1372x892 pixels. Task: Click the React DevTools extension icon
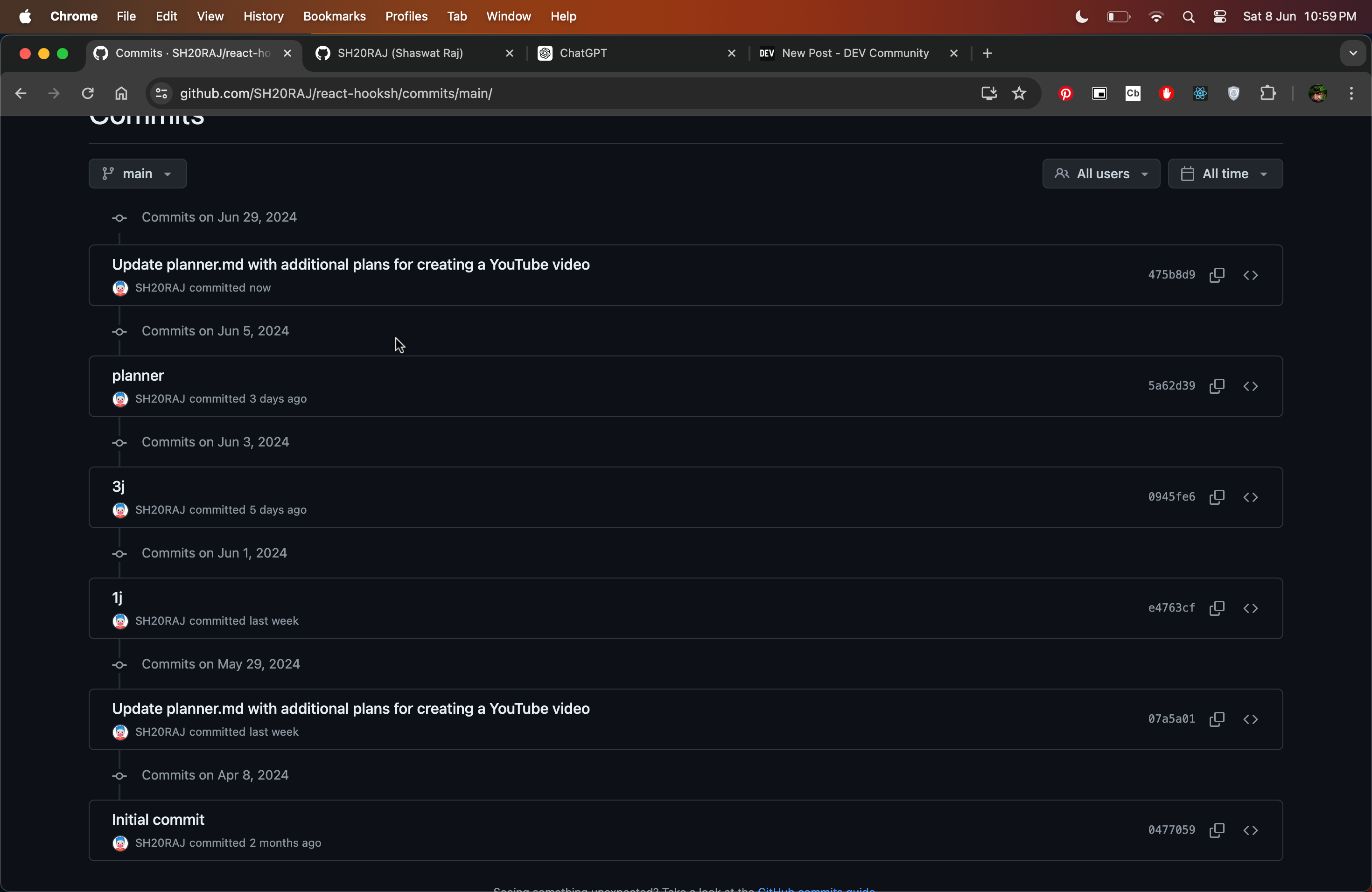[1200, 93]
